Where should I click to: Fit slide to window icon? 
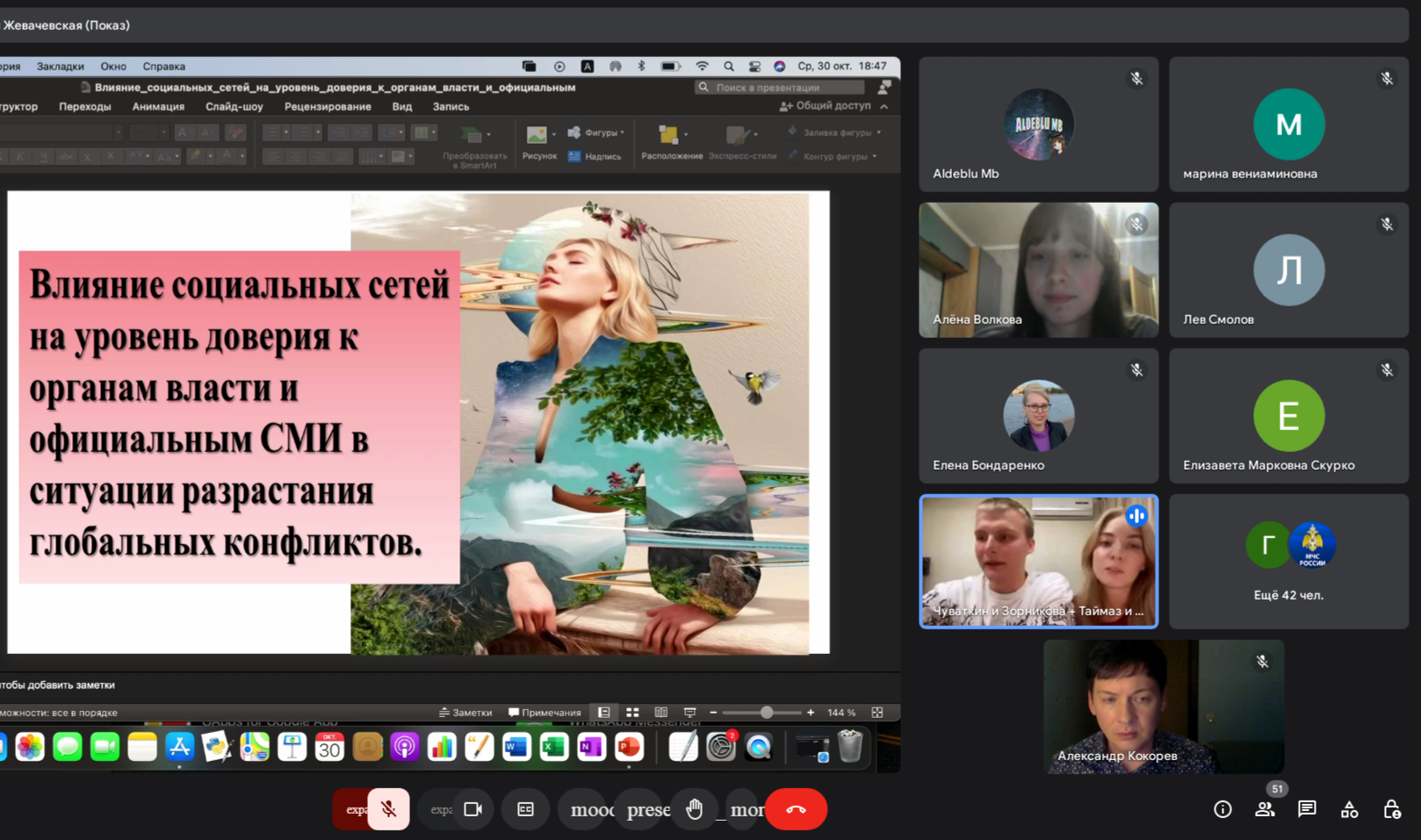tap(877, 713)
